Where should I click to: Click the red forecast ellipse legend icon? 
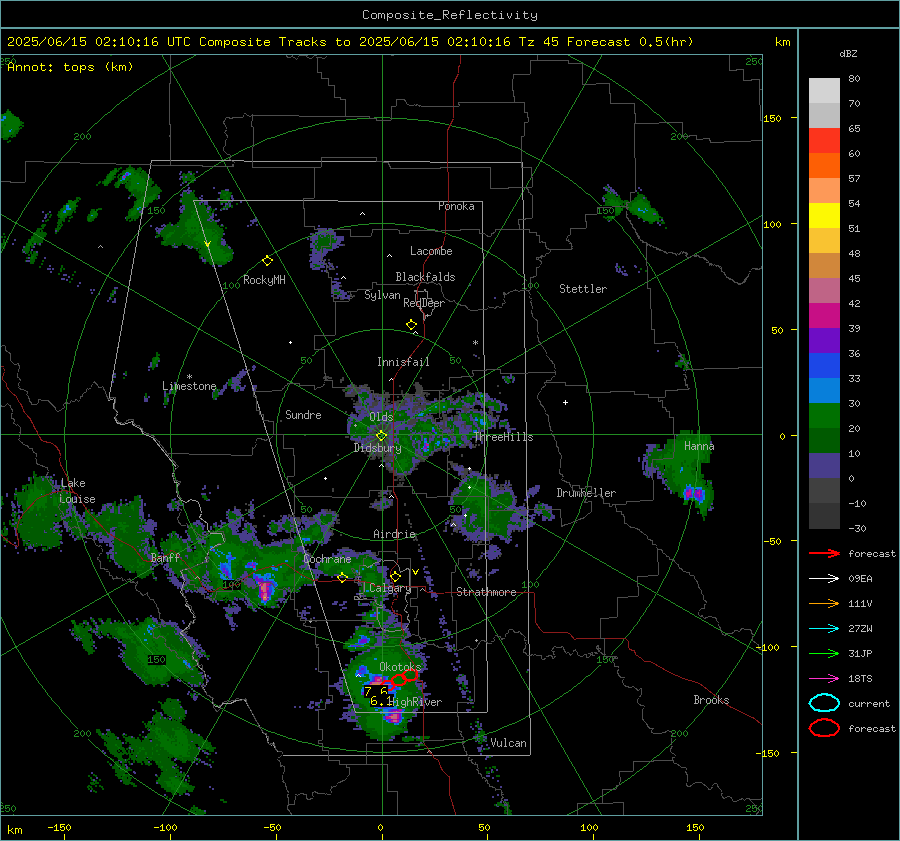pyautogui.click(x=824, y=728)
